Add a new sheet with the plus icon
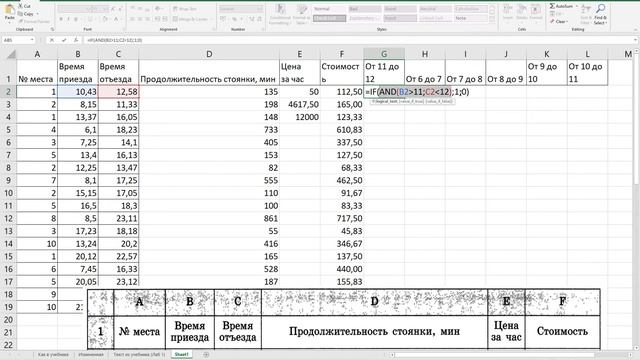This screenshot has width=640, height=360. coord(206,355)
